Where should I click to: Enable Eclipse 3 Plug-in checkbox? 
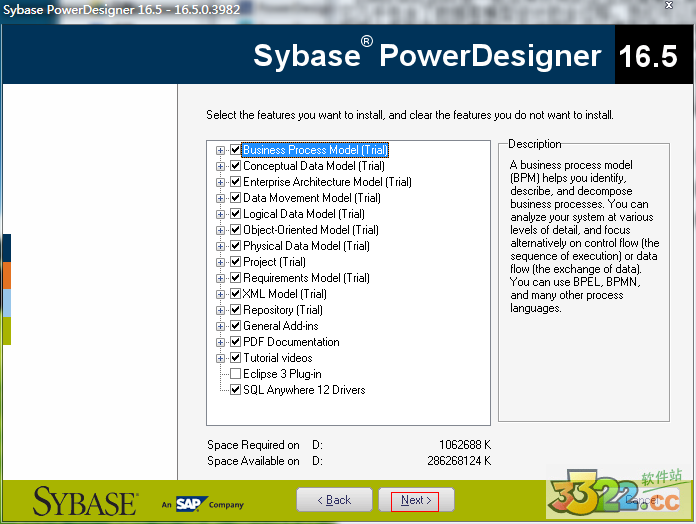[236, 373]
